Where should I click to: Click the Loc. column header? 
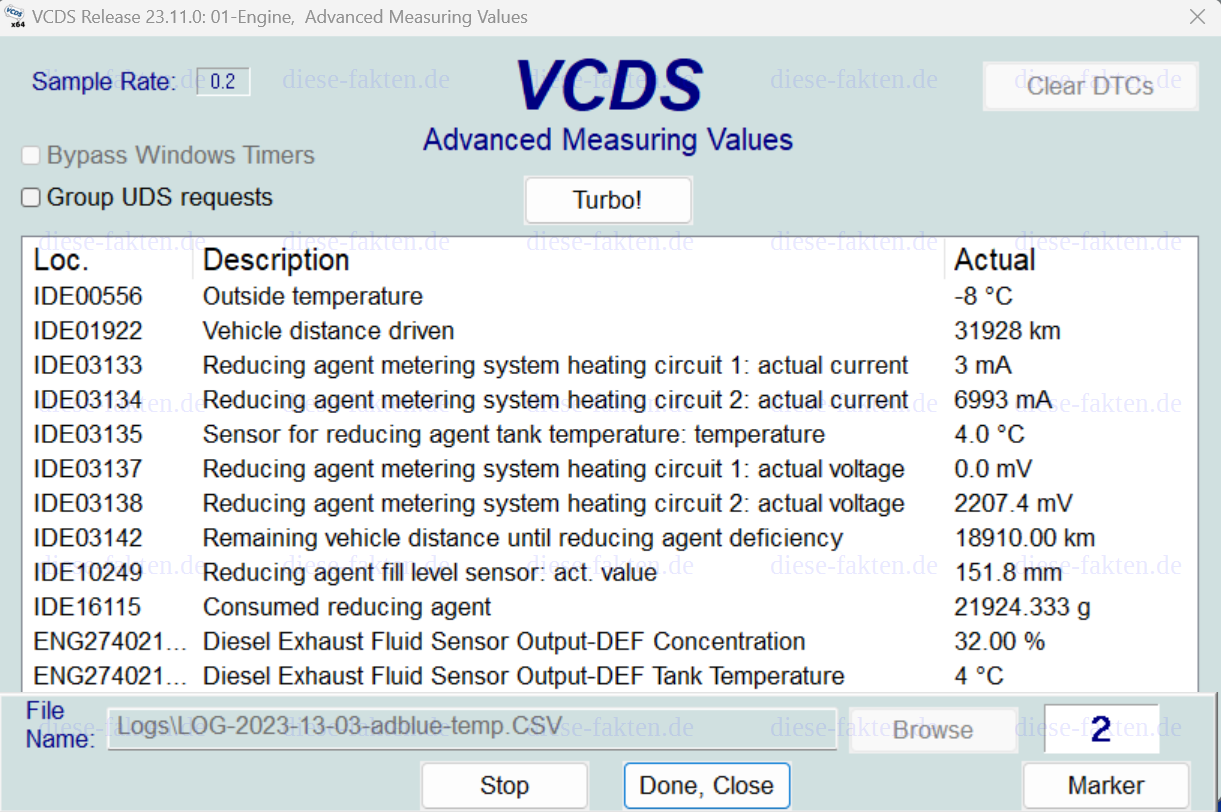(108, 261)
